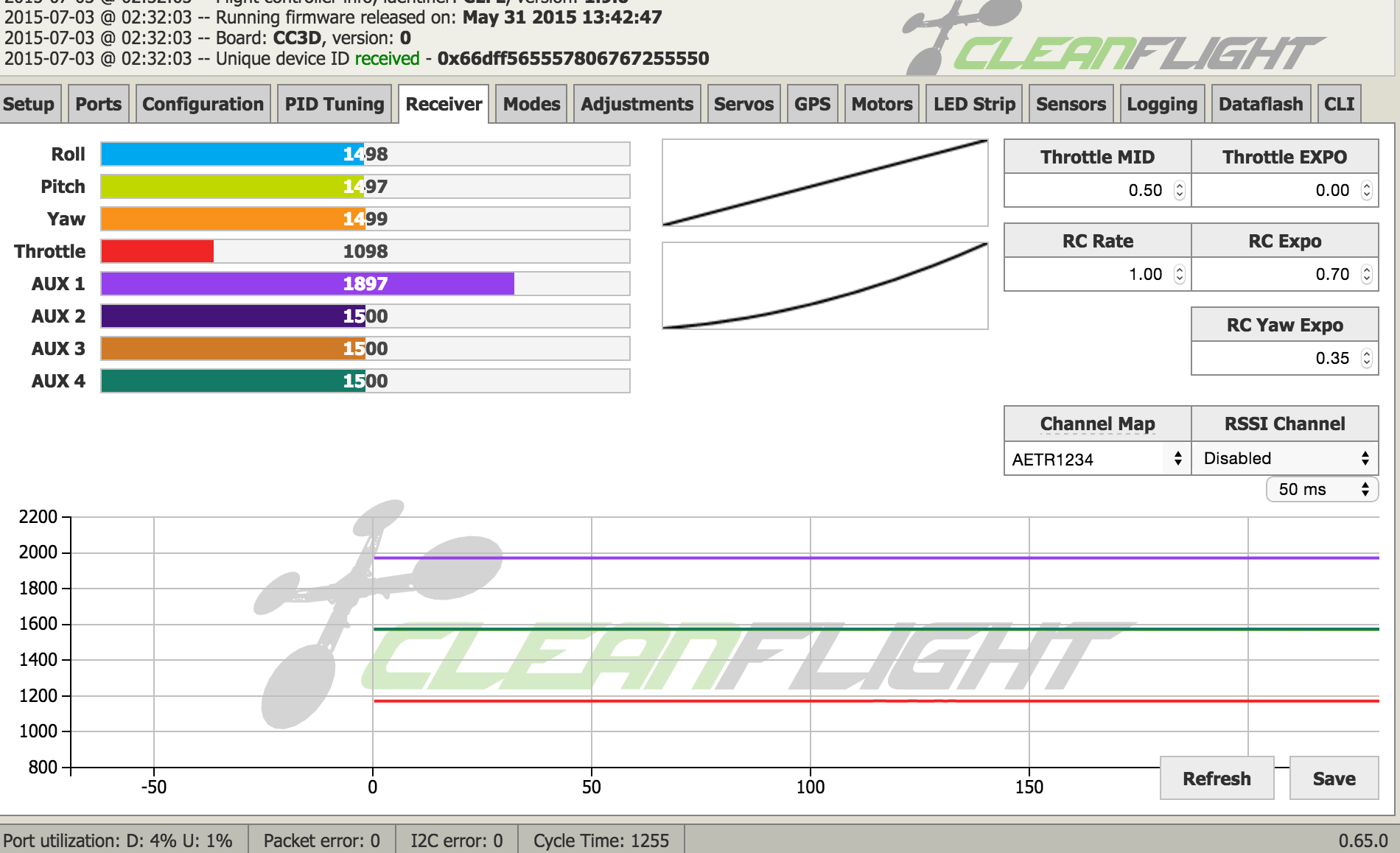Open the Modes tab
The image size is (1400, 853).
(531, 104)
